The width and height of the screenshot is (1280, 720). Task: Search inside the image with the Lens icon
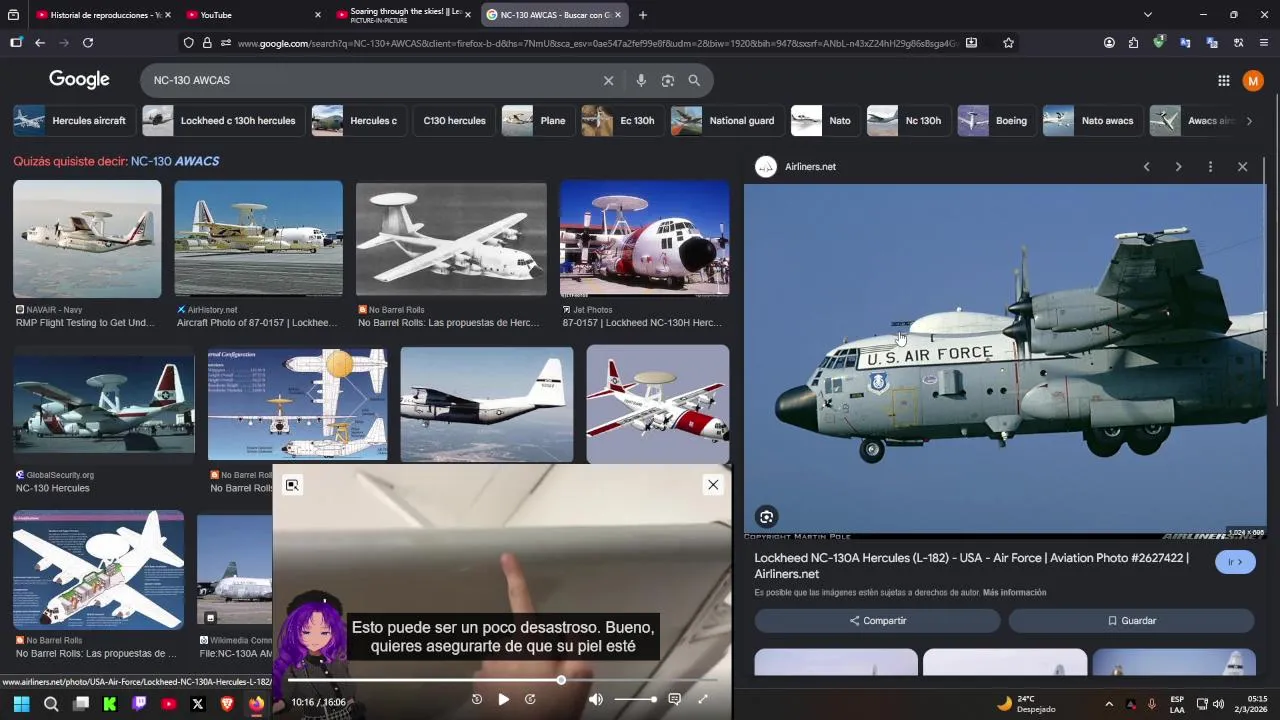[x=766, y=517]
